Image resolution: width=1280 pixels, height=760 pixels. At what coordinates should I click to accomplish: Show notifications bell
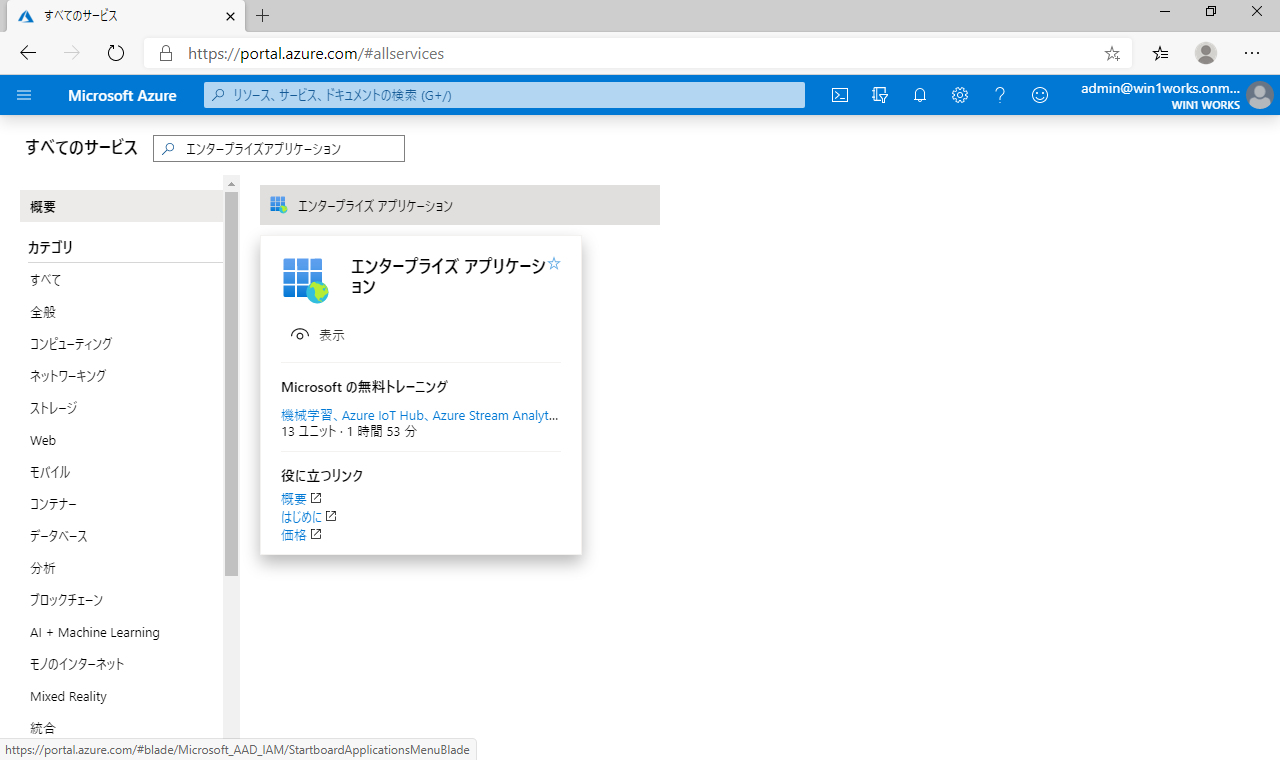920,95
